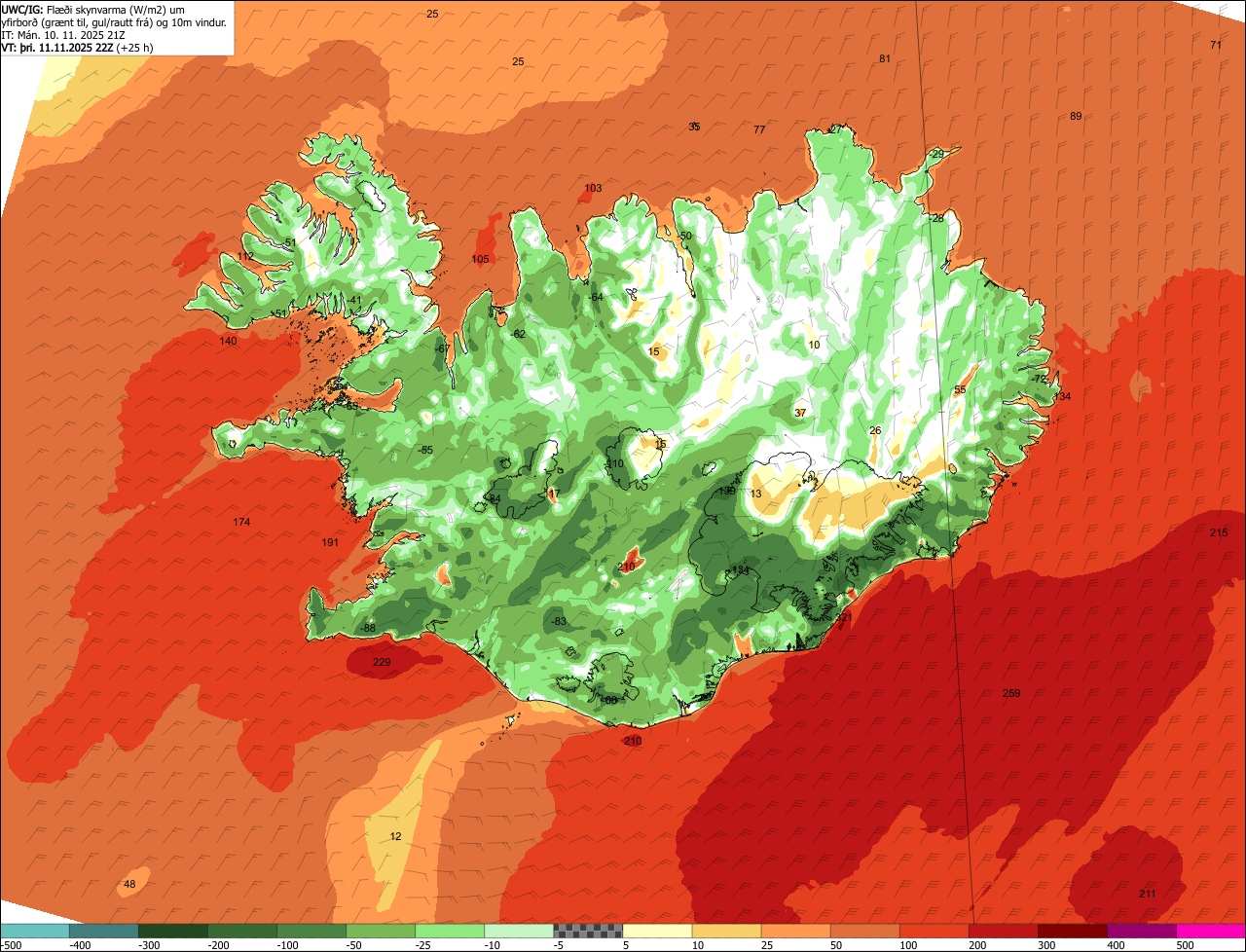Click the map value '215' at the eastern edge
This screenshot has height=952, width=1246.
pos(1218,532)
